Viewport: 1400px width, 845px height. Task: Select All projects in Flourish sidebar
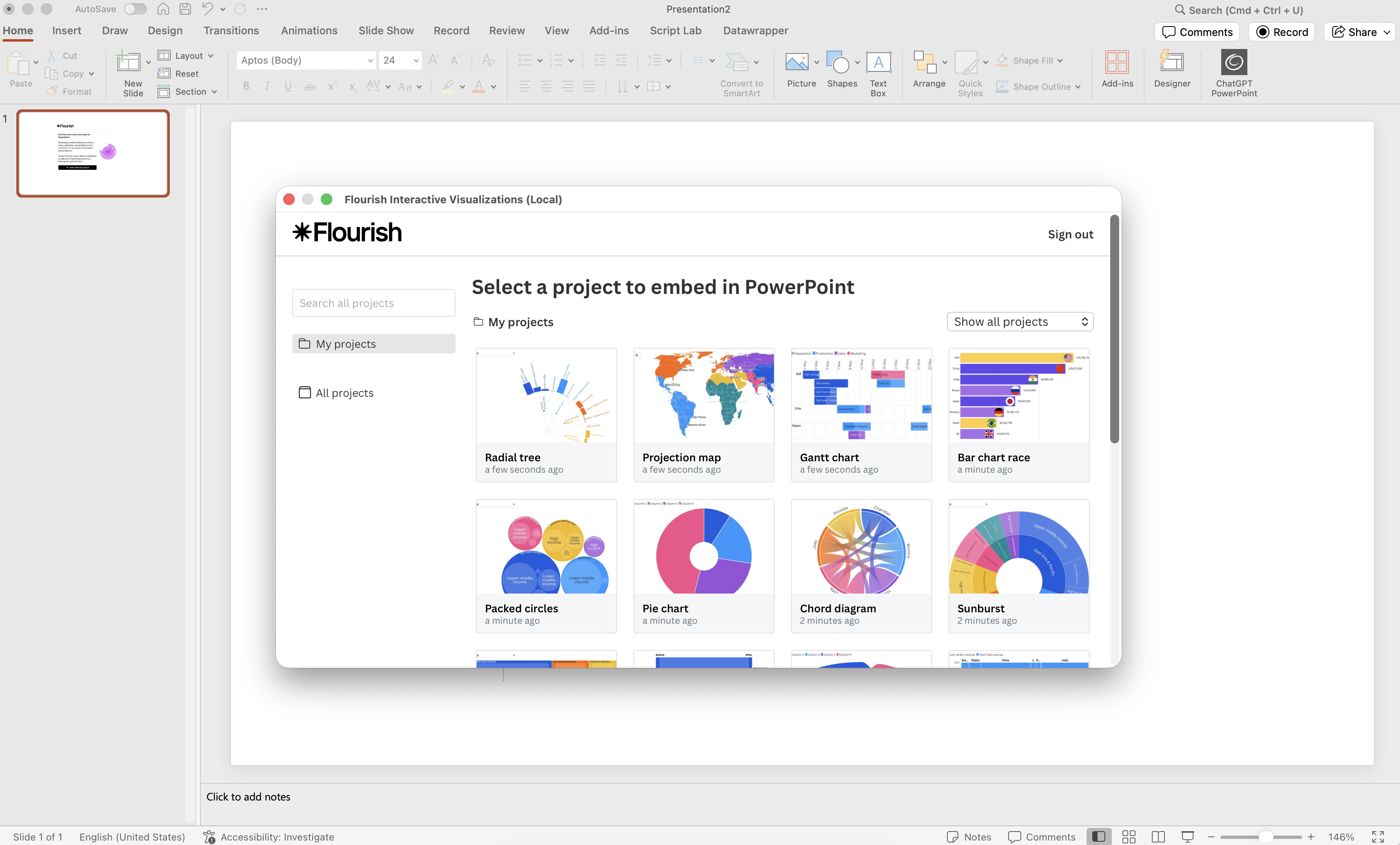(344, 393)
